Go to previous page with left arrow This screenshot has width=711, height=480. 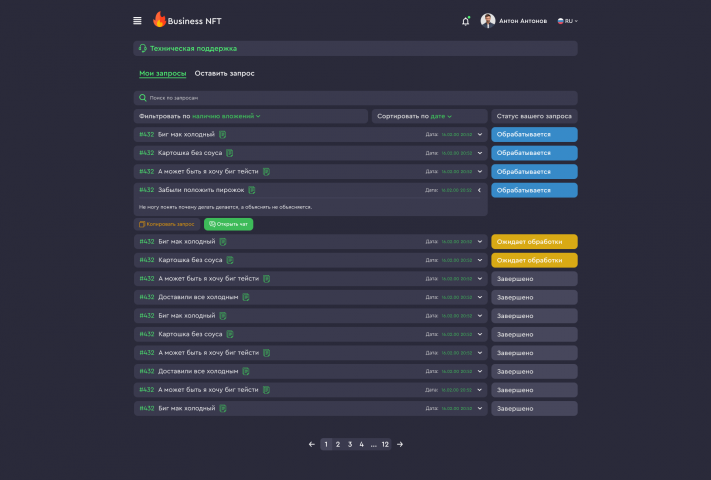[312, 444]
